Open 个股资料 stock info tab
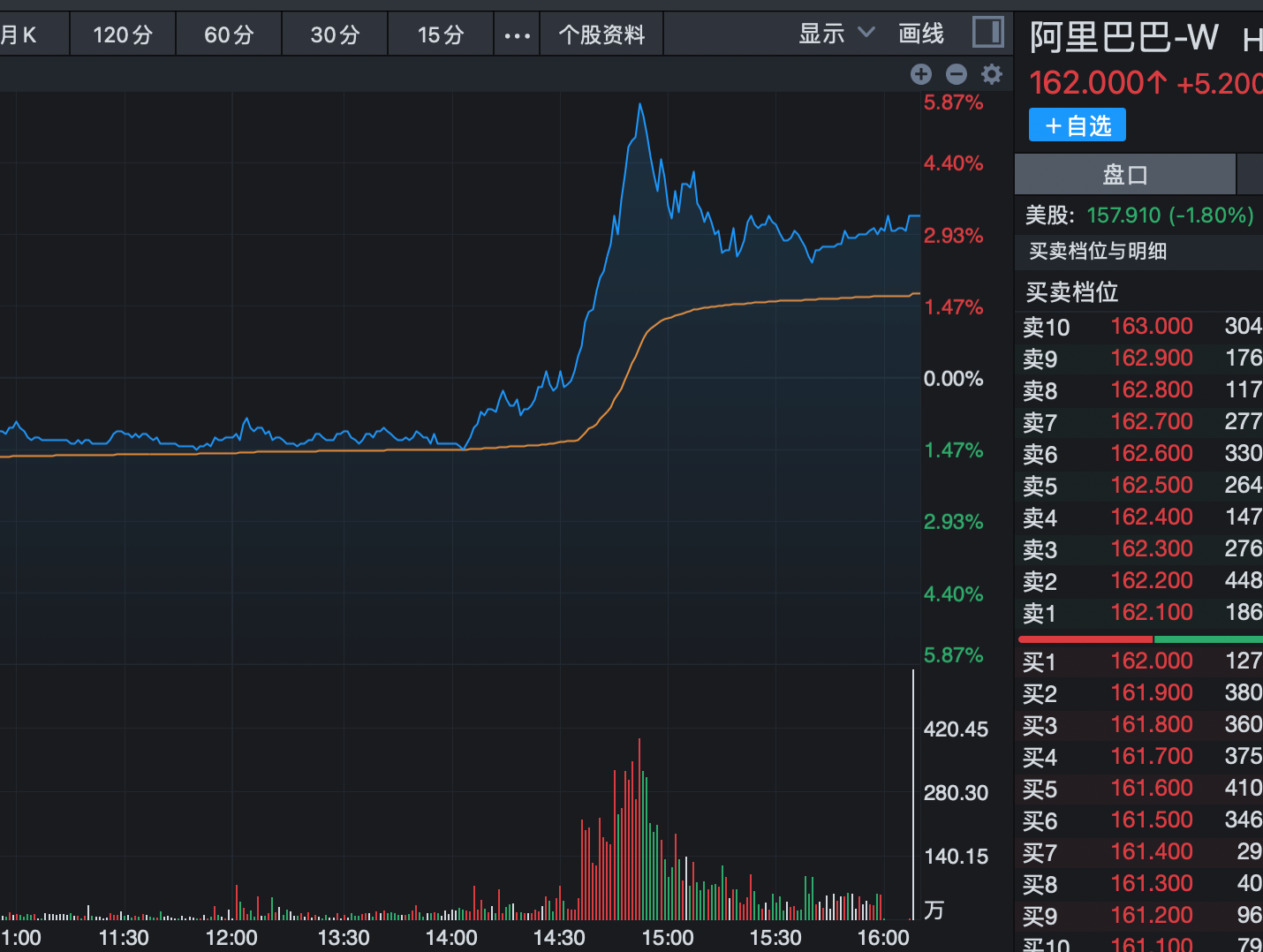The height and width of the screenshot is (952, 1263). (601, 35)
